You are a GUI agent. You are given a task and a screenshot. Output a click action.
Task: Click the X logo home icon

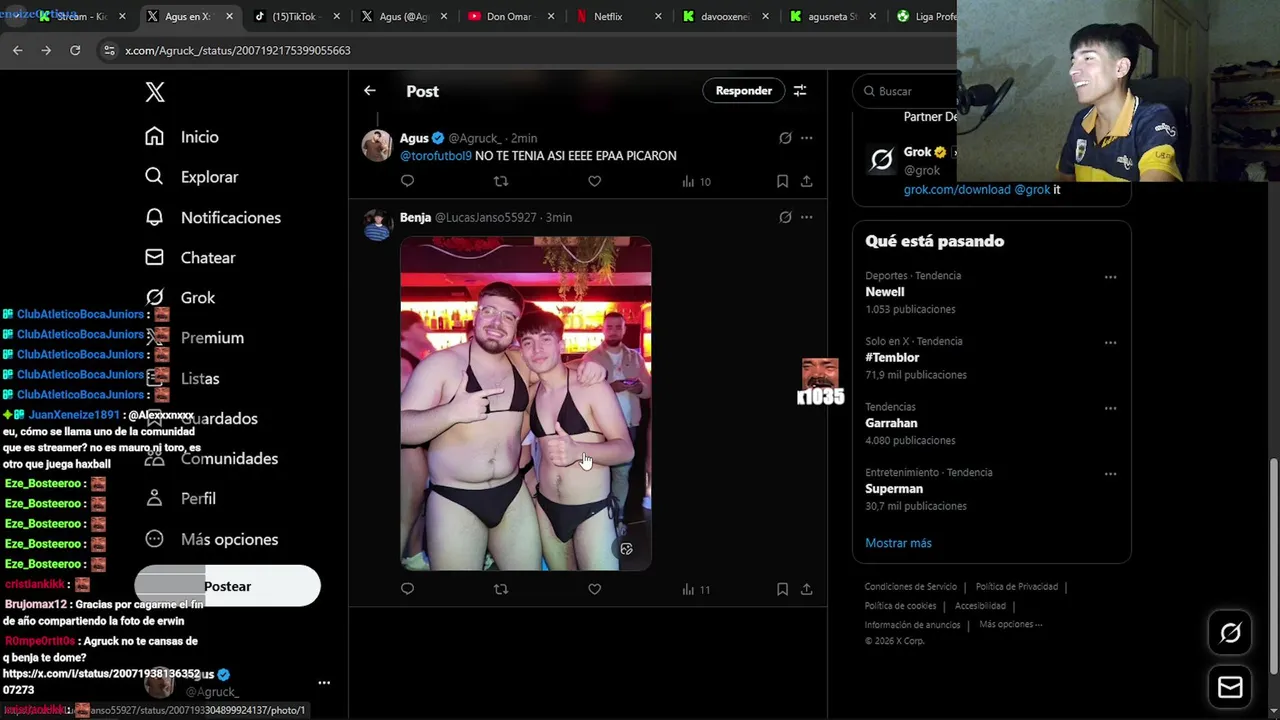pyautogui.click(x=155, y=92)
